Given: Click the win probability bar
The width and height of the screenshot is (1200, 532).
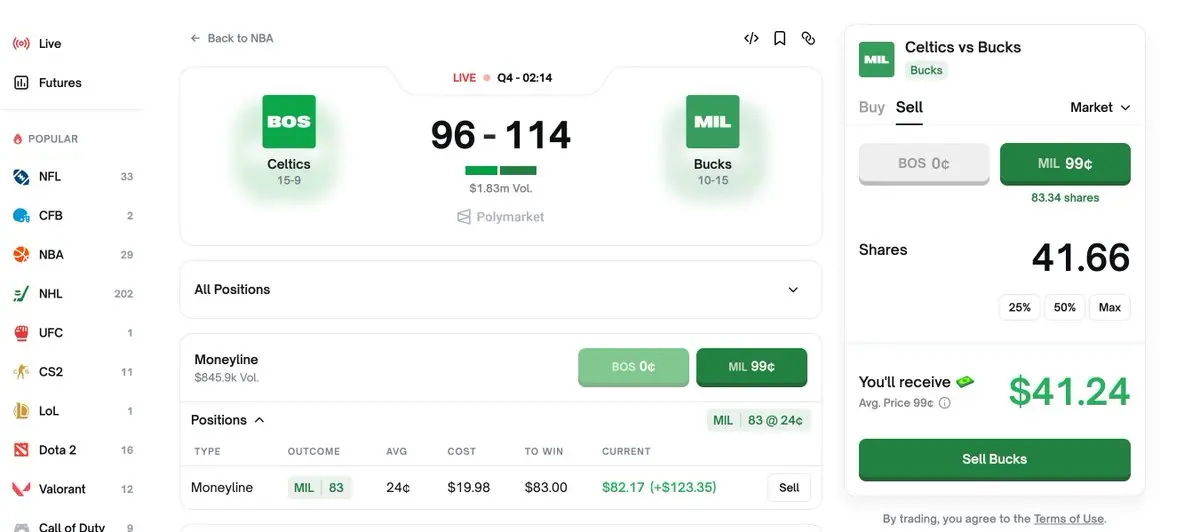Looking at the screenshot, I should point(501,170).
